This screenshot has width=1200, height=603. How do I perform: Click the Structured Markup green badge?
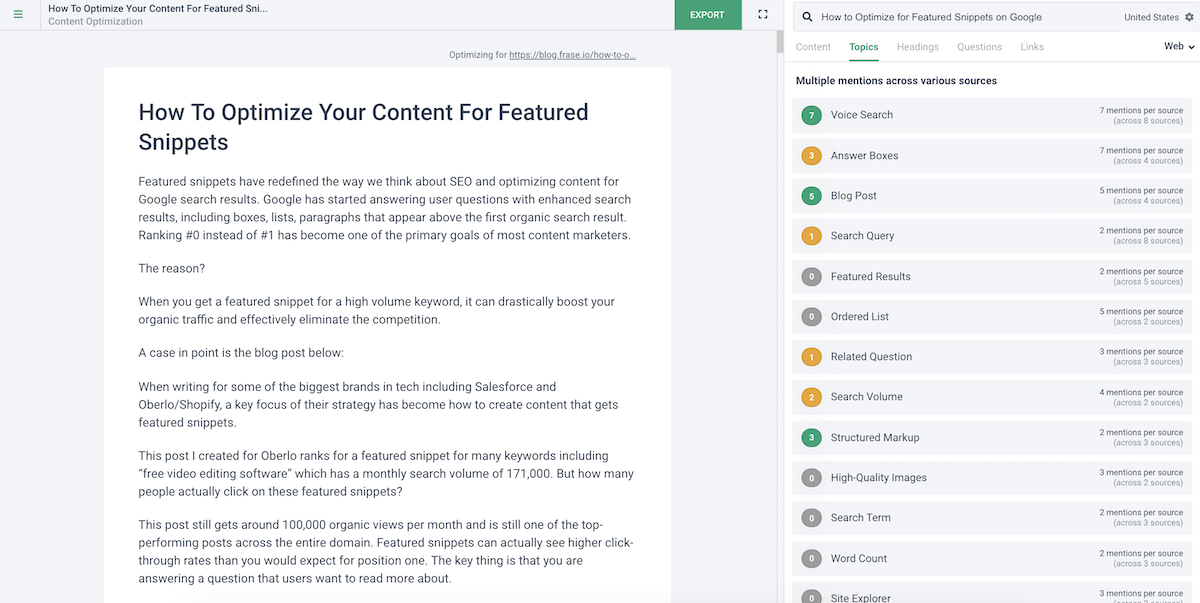(x=812, y=438)
